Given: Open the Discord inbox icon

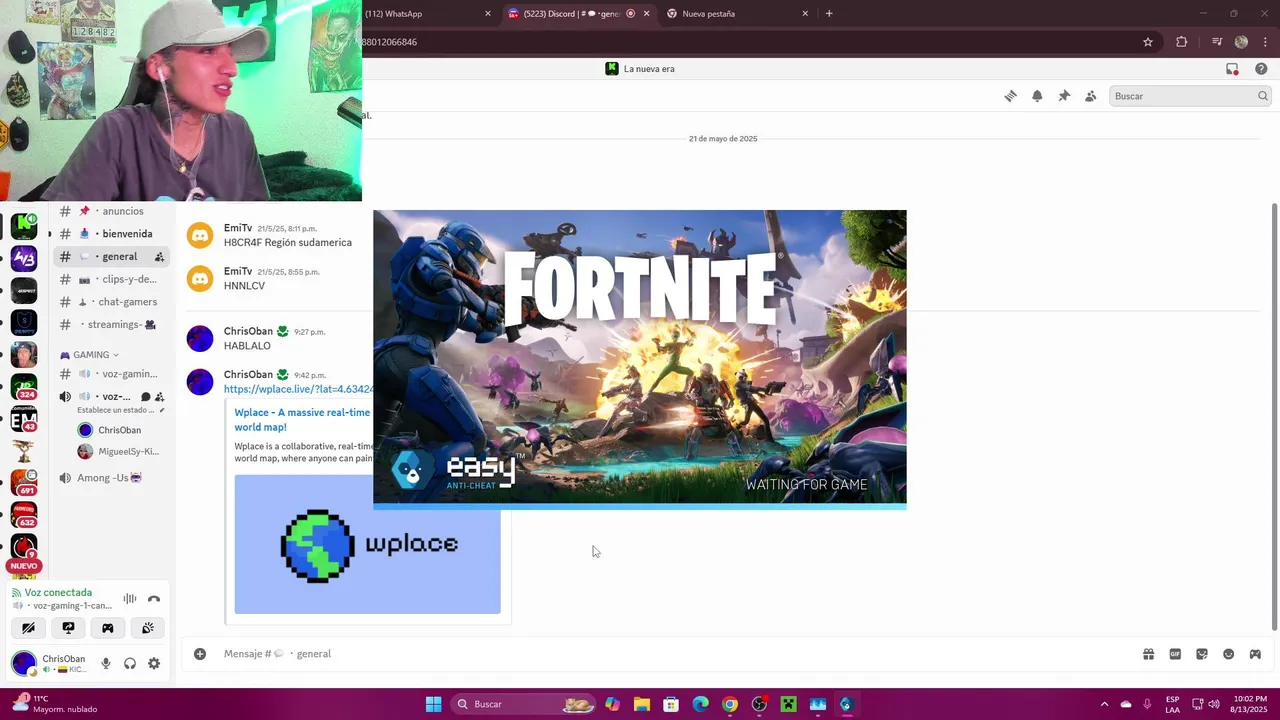Looking at the screenshot, I should (1232, 69).
